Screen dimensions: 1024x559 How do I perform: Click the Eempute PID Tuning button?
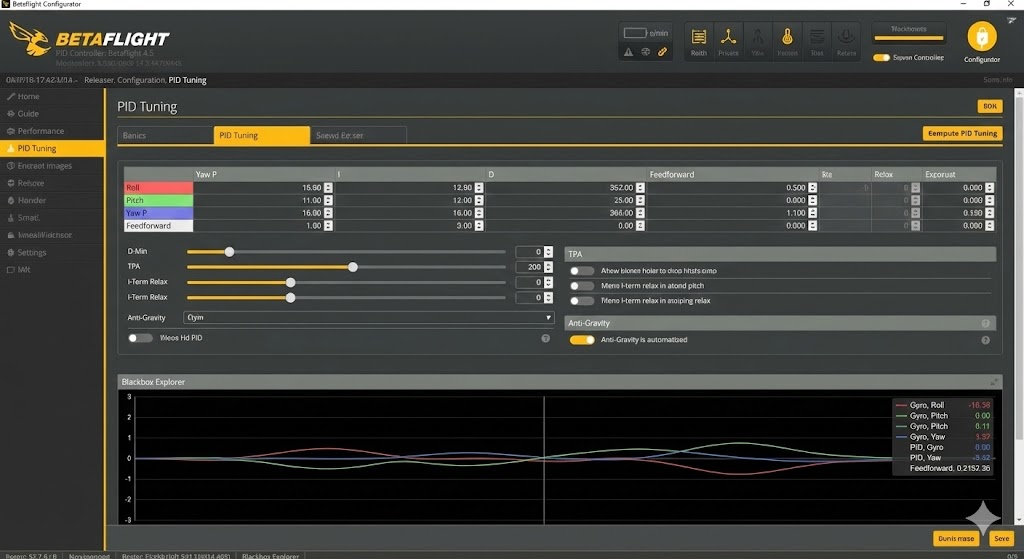[x=963, y=133]
